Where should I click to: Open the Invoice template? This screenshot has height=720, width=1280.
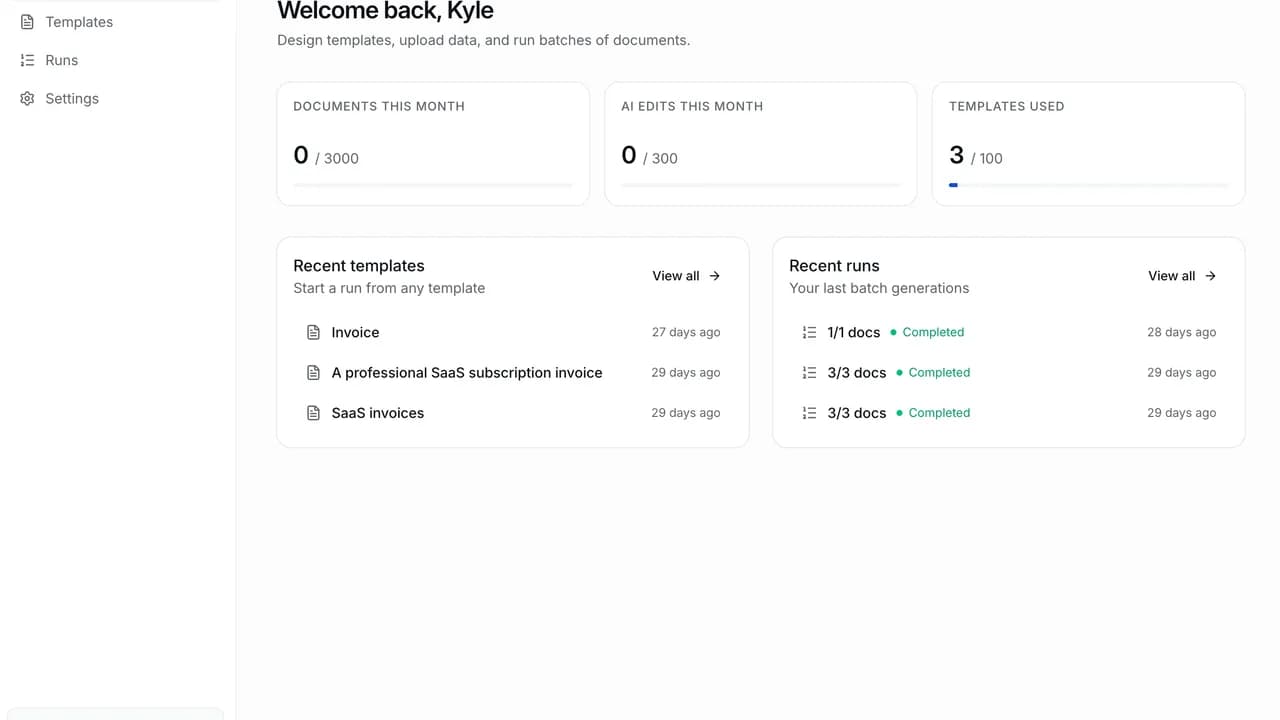(x=513, y=332)
